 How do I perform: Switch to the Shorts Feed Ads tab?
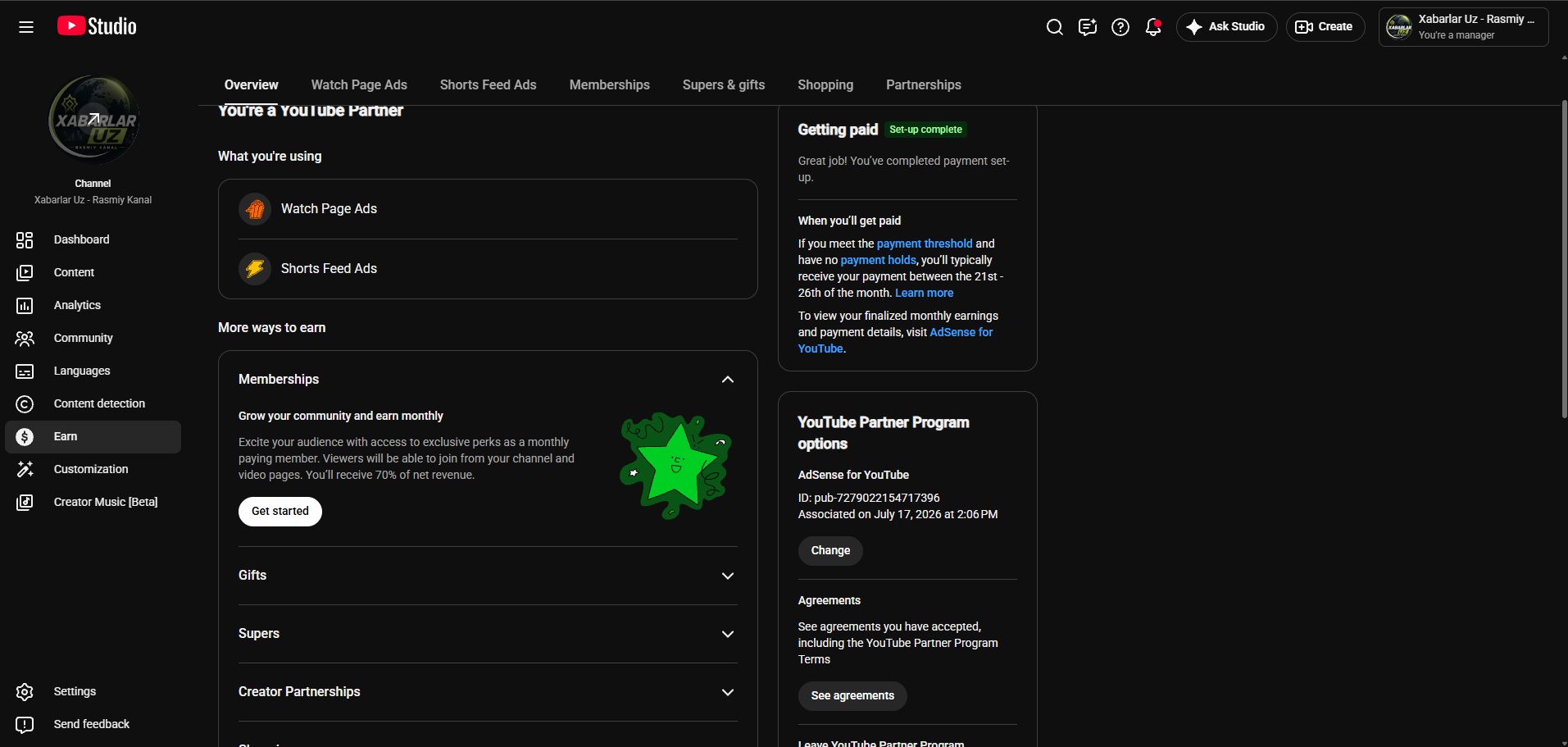[489, 84]
